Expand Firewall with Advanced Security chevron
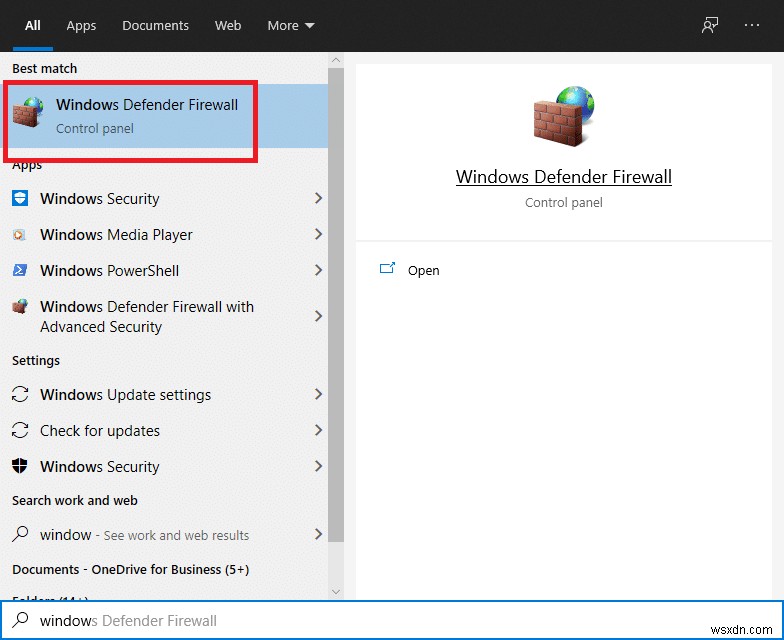784x640 pixels. (x=318, y=316)
